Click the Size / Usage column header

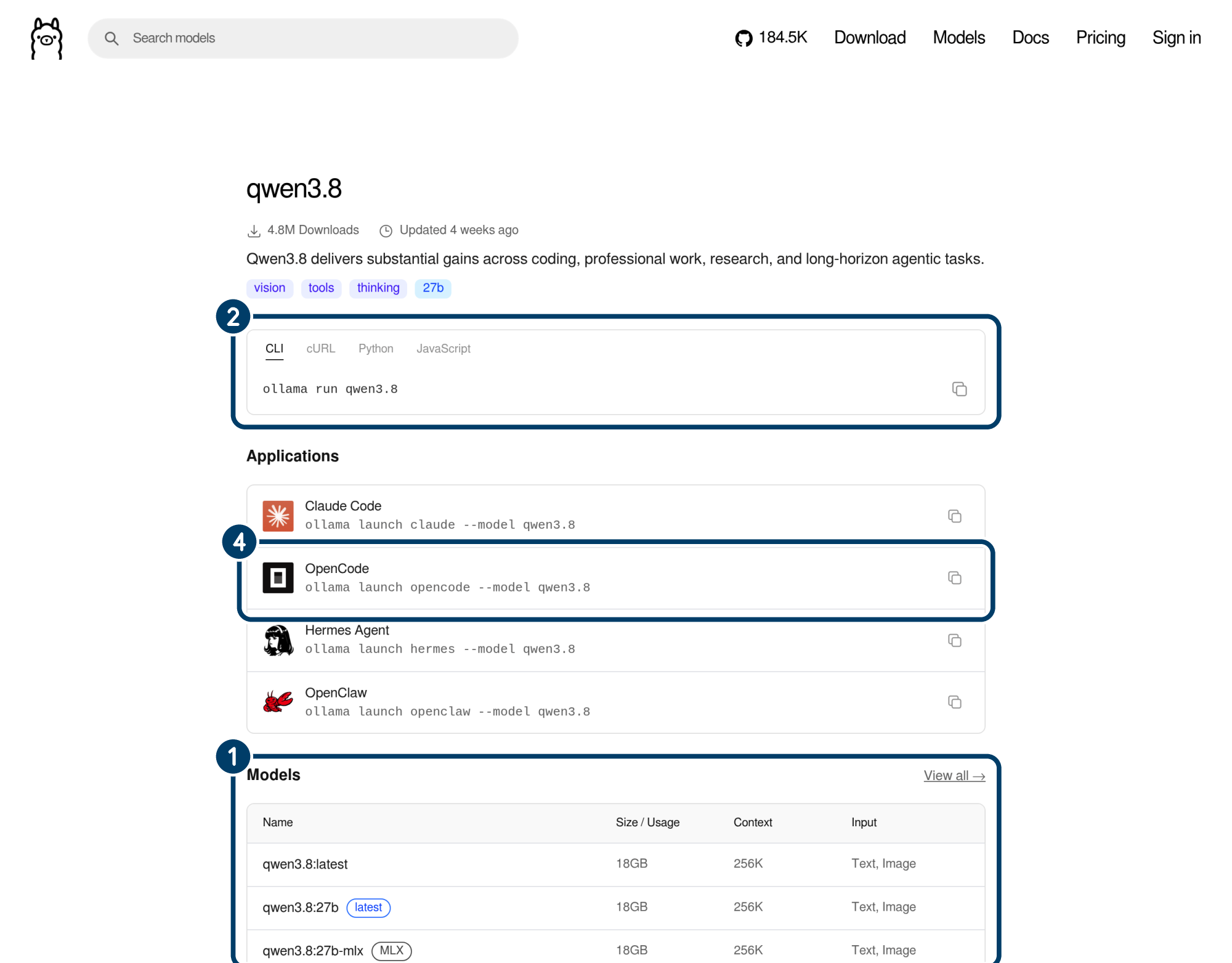tap(647, 823)
